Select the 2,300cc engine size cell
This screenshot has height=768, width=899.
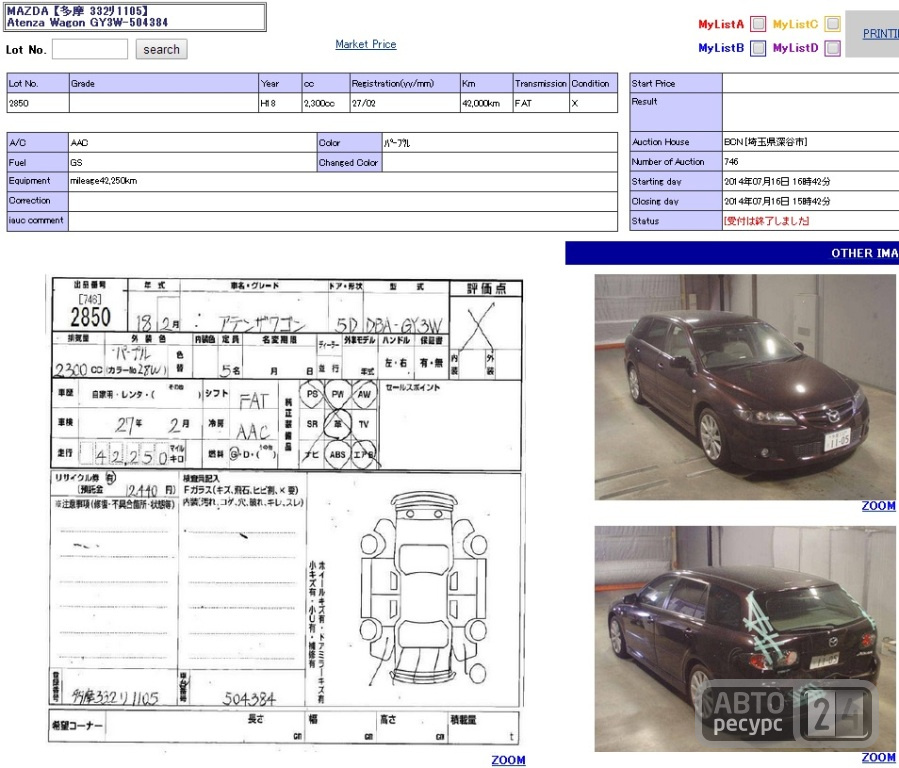point(326,103)
